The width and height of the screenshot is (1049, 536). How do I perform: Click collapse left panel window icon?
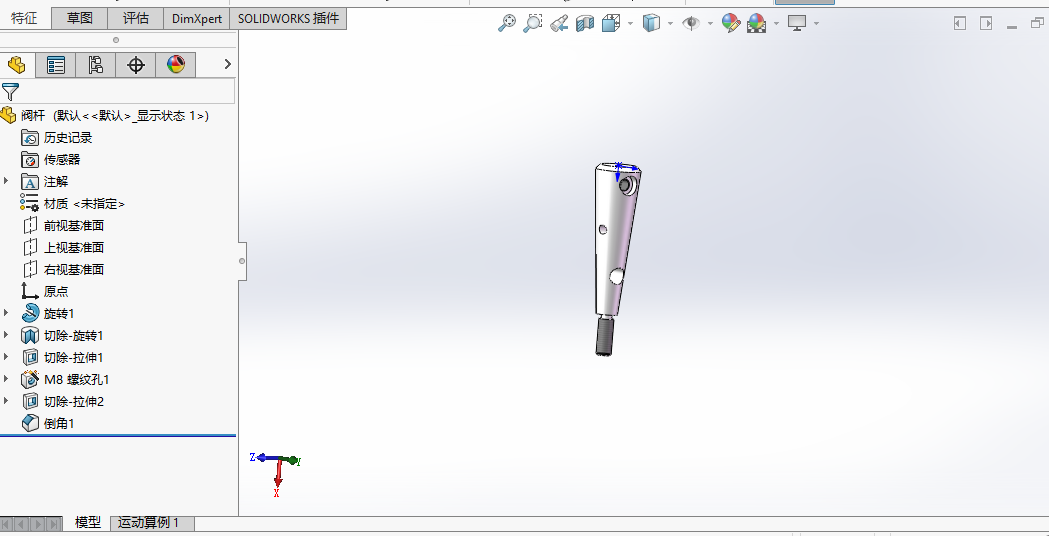[960, 23]
